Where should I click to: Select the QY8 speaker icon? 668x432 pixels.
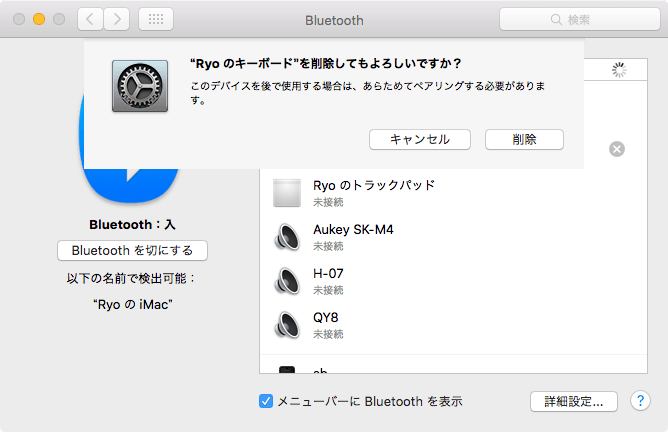coord(287,325)
